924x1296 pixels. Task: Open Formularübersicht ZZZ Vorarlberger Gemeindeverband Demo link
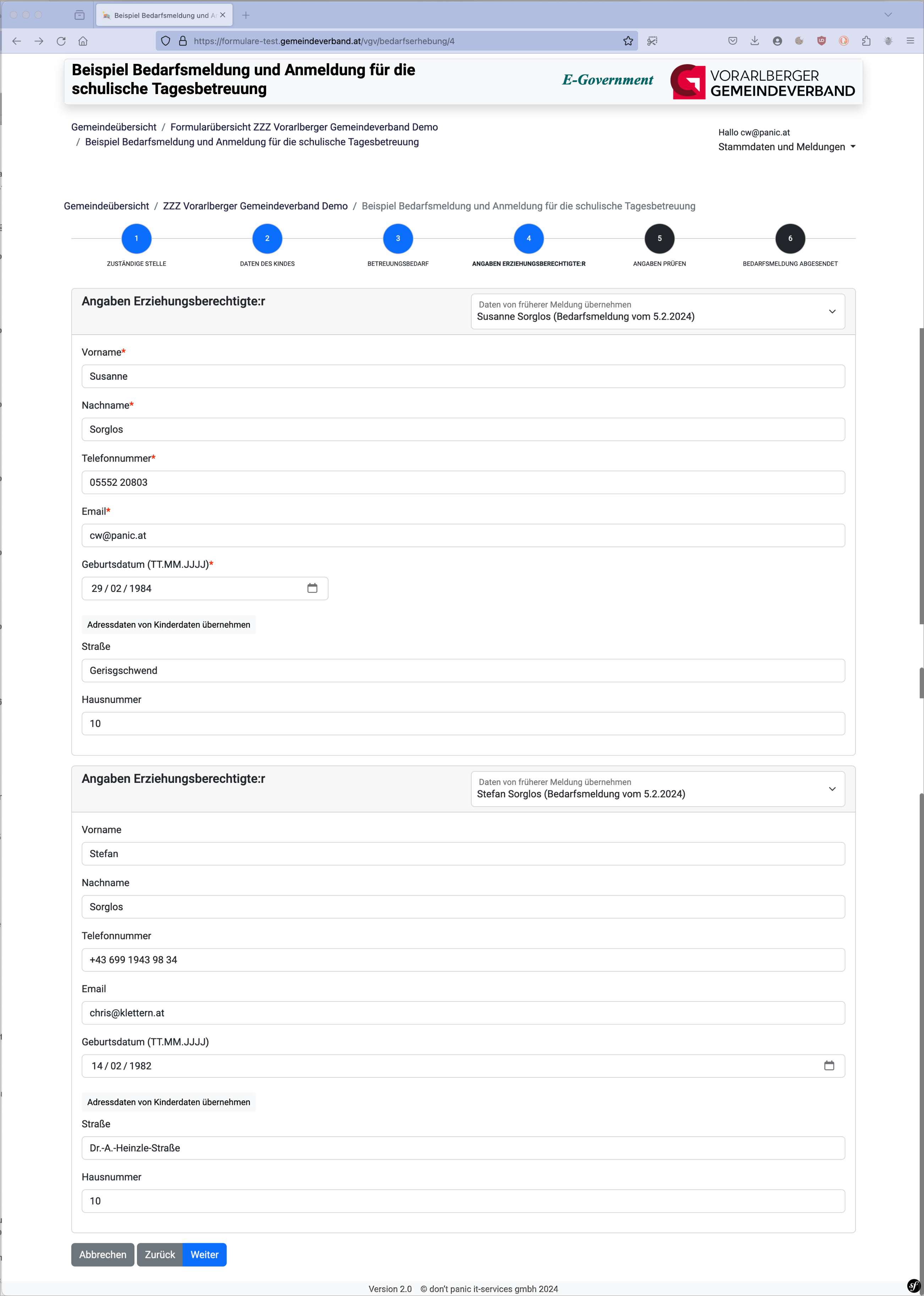tap(304, 127)
